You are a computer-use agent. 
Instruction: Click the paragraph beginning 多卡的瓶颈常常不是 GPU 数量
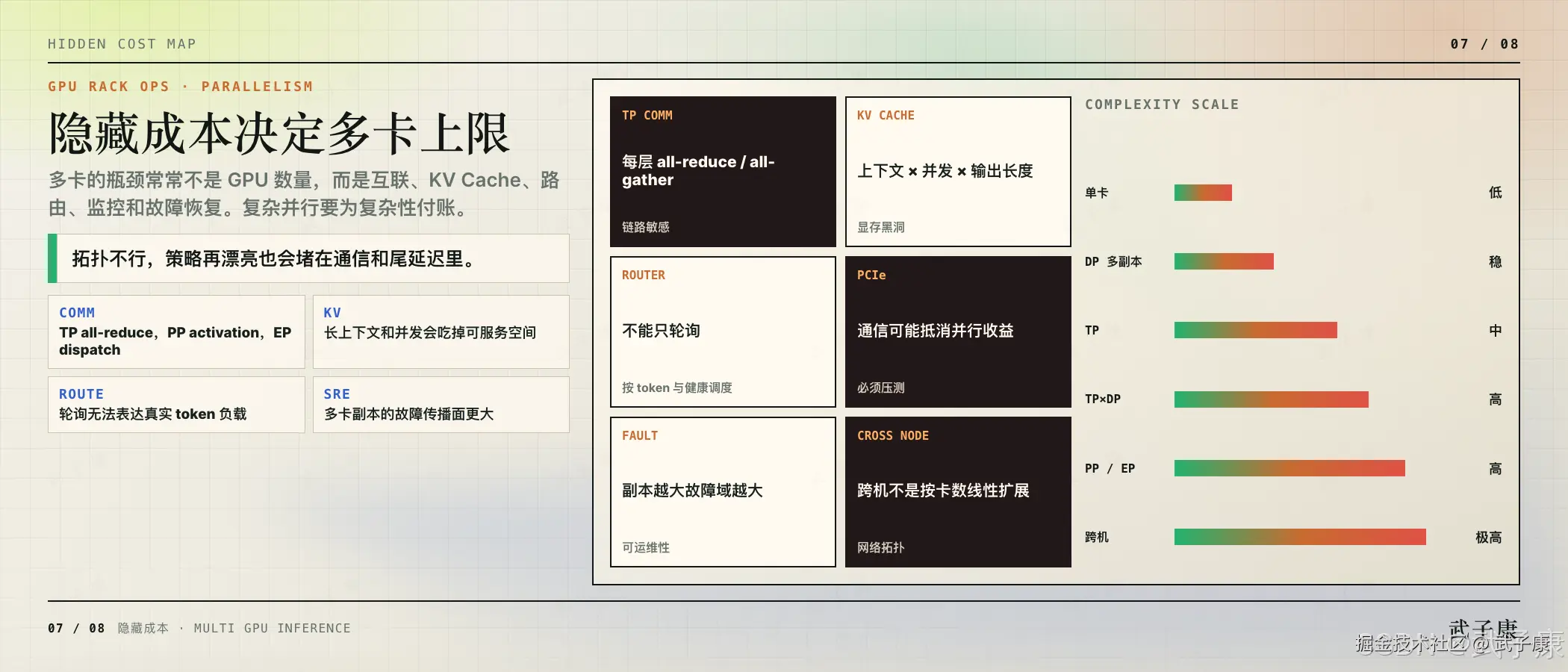pos(304,193)
